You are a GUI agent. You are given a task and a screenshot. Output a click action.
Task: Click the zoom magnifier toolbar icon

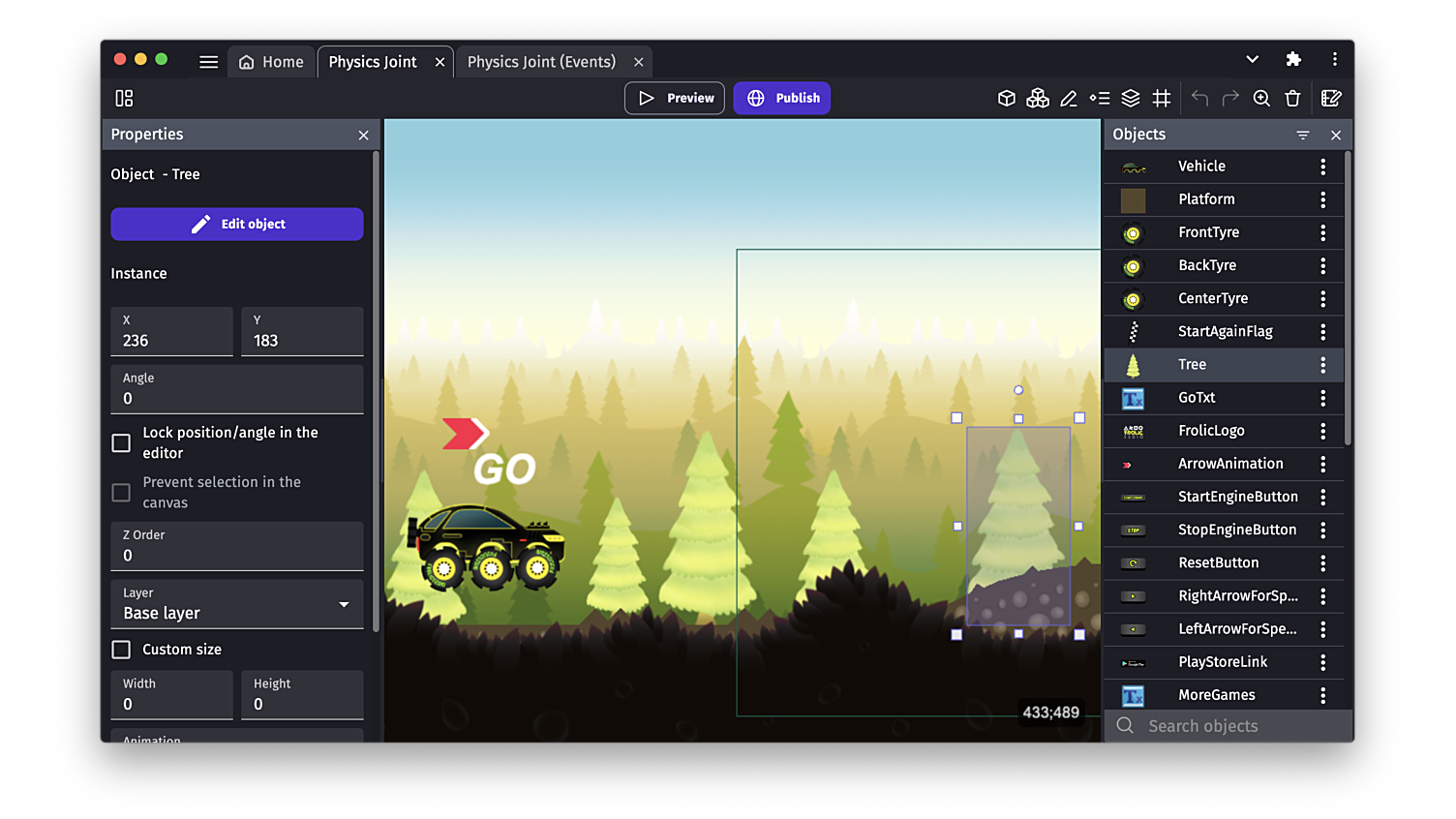click(1261, 98)
